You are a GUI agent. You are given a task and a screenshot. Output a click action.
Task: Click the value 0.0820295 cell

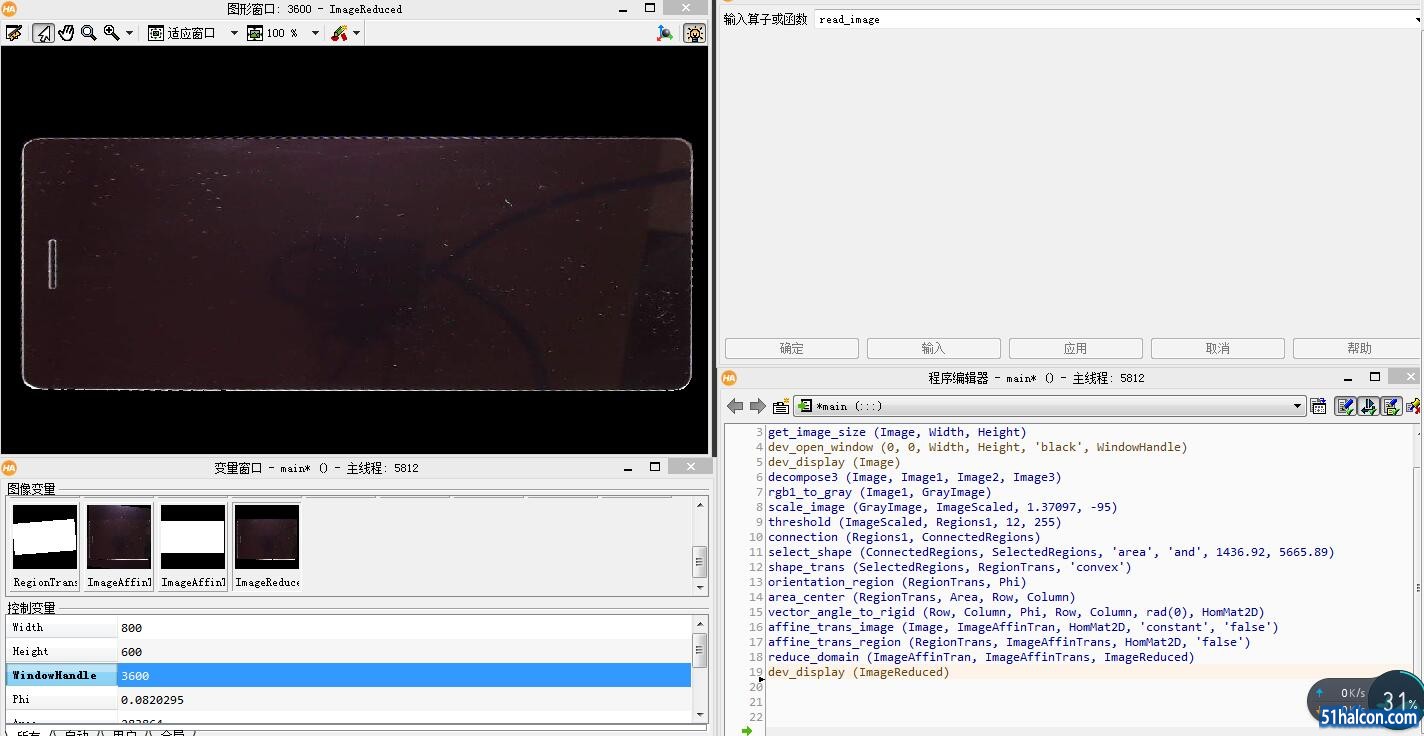404,699
